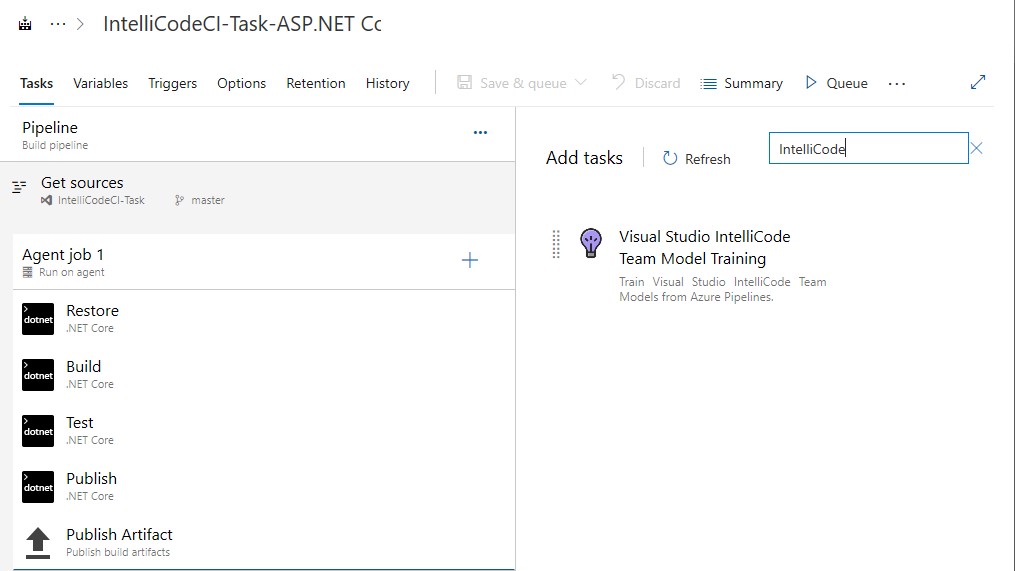Select the Pipeline header row

click(258, 135)
